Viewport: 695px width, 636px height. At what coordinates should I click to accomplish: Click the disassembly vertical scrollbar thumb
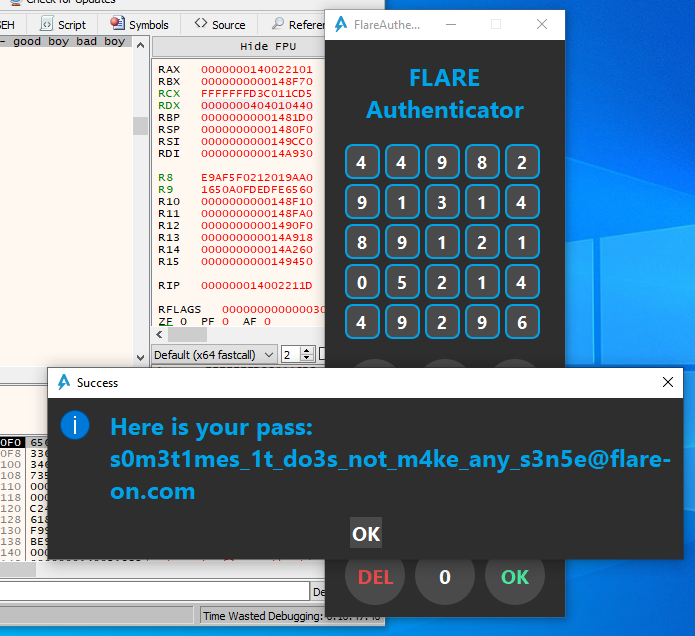(141, 126)
